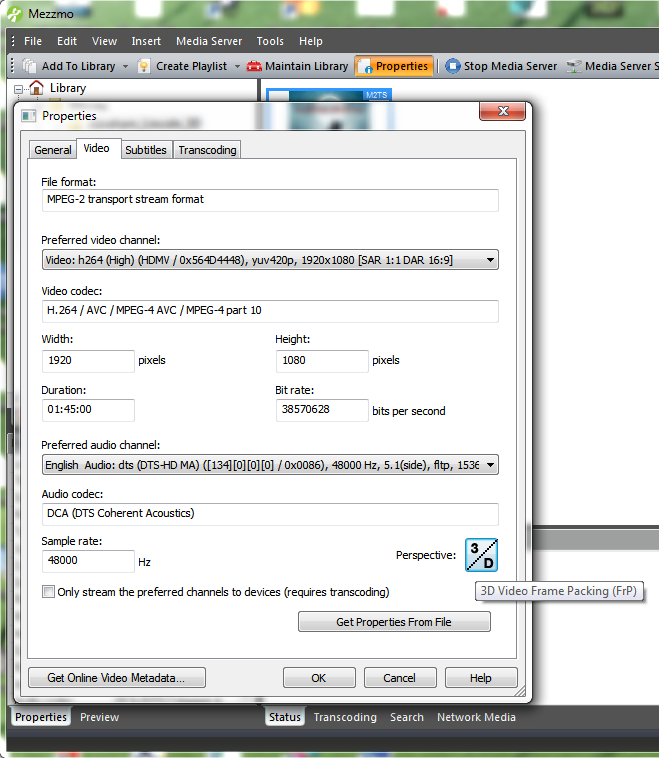The height and width of the screenshot is (758, 659).
Task: Click Get Properties From File button
Action: coord(394,622)
